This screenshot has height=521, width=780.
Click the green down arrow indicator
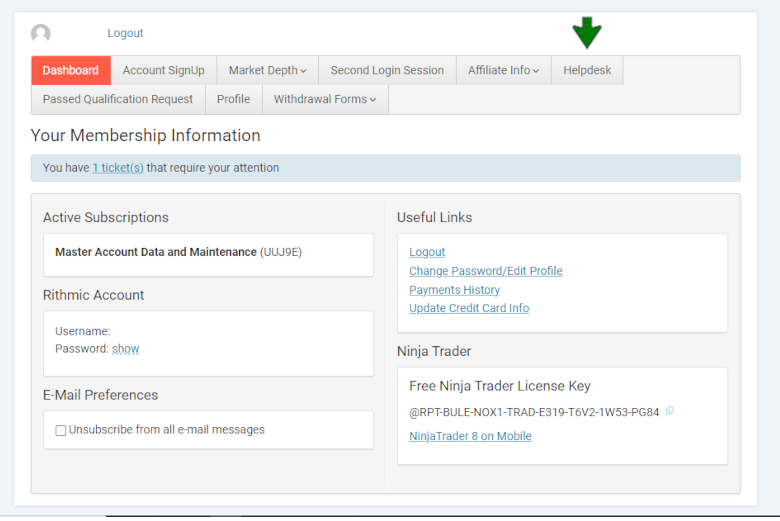[x=587, y=32]
